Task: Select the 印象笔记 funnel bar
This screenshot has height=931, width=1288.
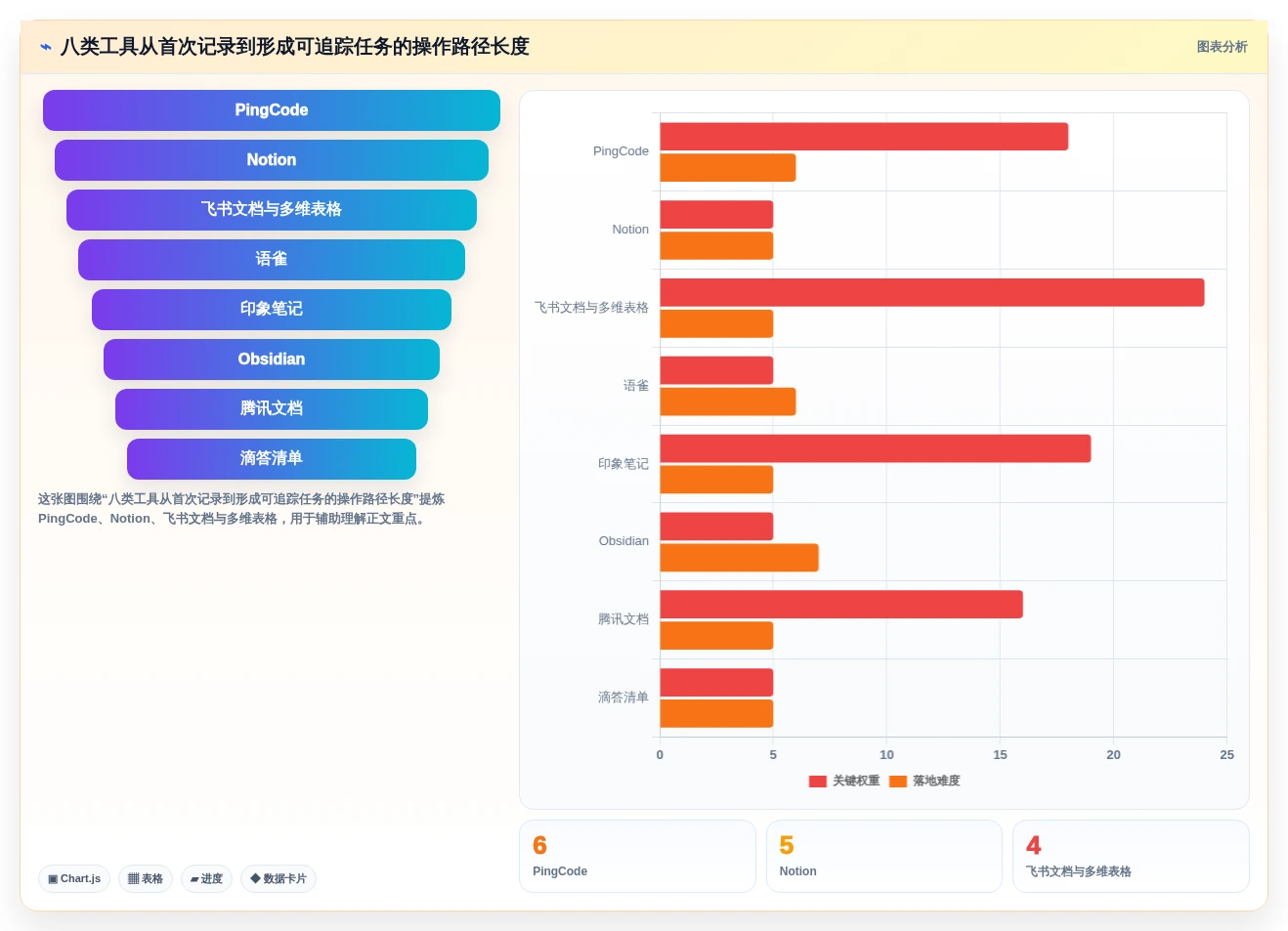Action: tap(272, 310)
